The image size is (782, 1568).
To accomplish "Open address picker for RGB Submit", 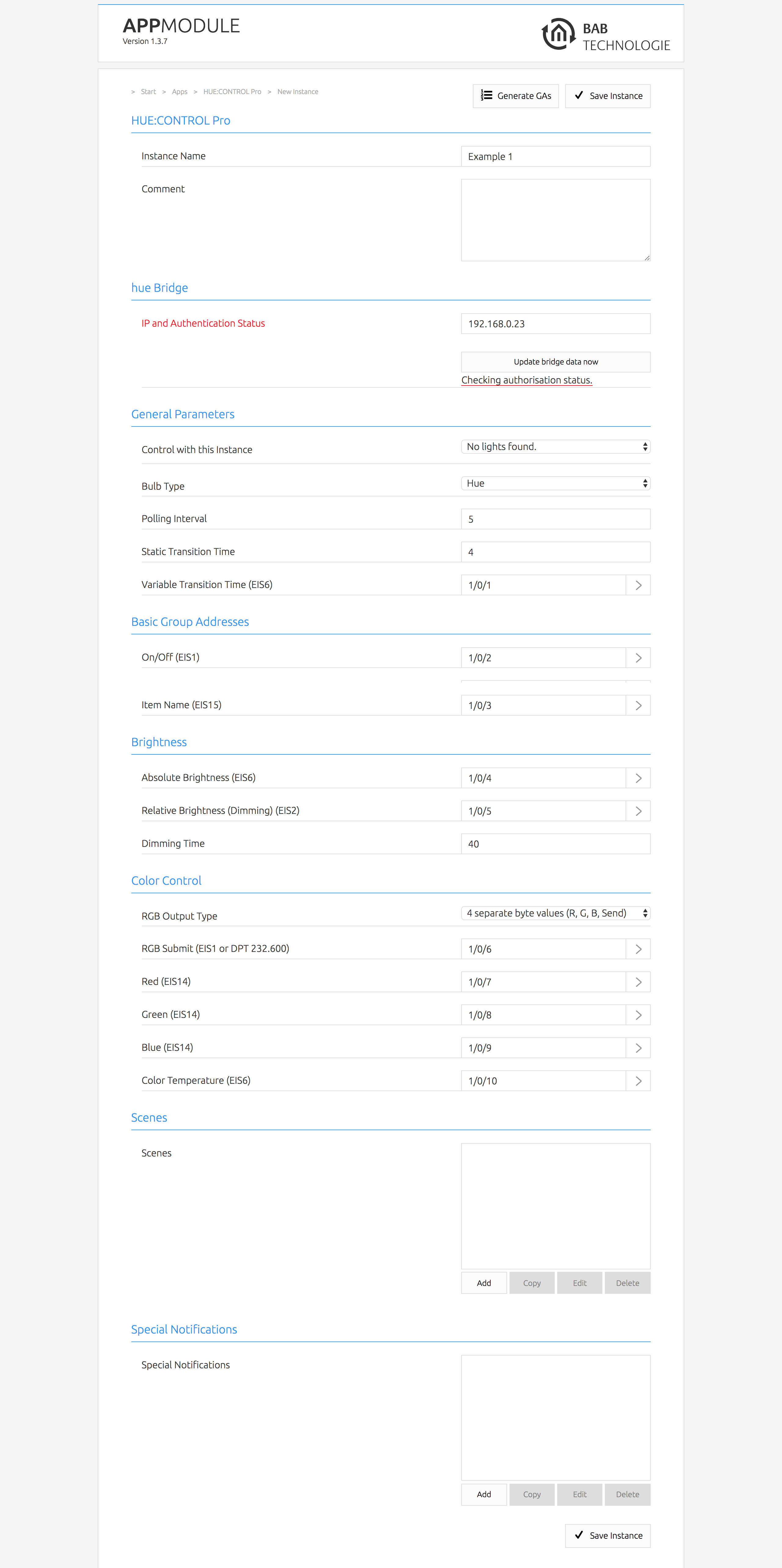I will [x=638, y=949].
